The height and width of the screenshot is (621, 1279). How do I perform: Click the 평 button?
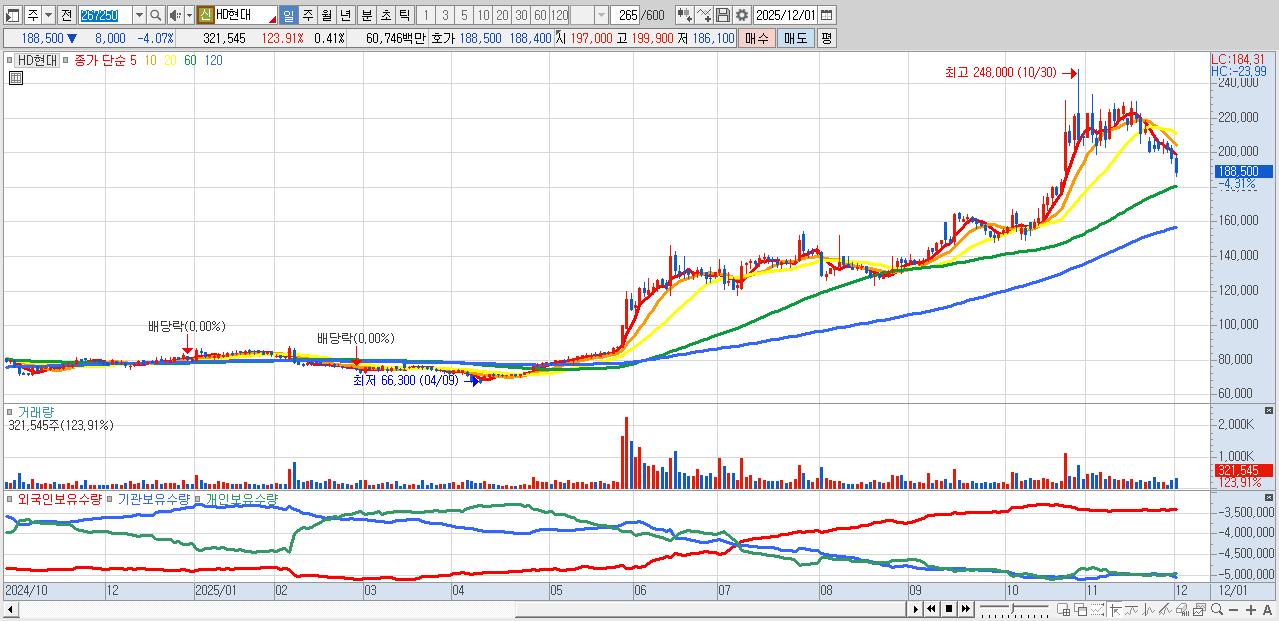[x=826, y=38]
